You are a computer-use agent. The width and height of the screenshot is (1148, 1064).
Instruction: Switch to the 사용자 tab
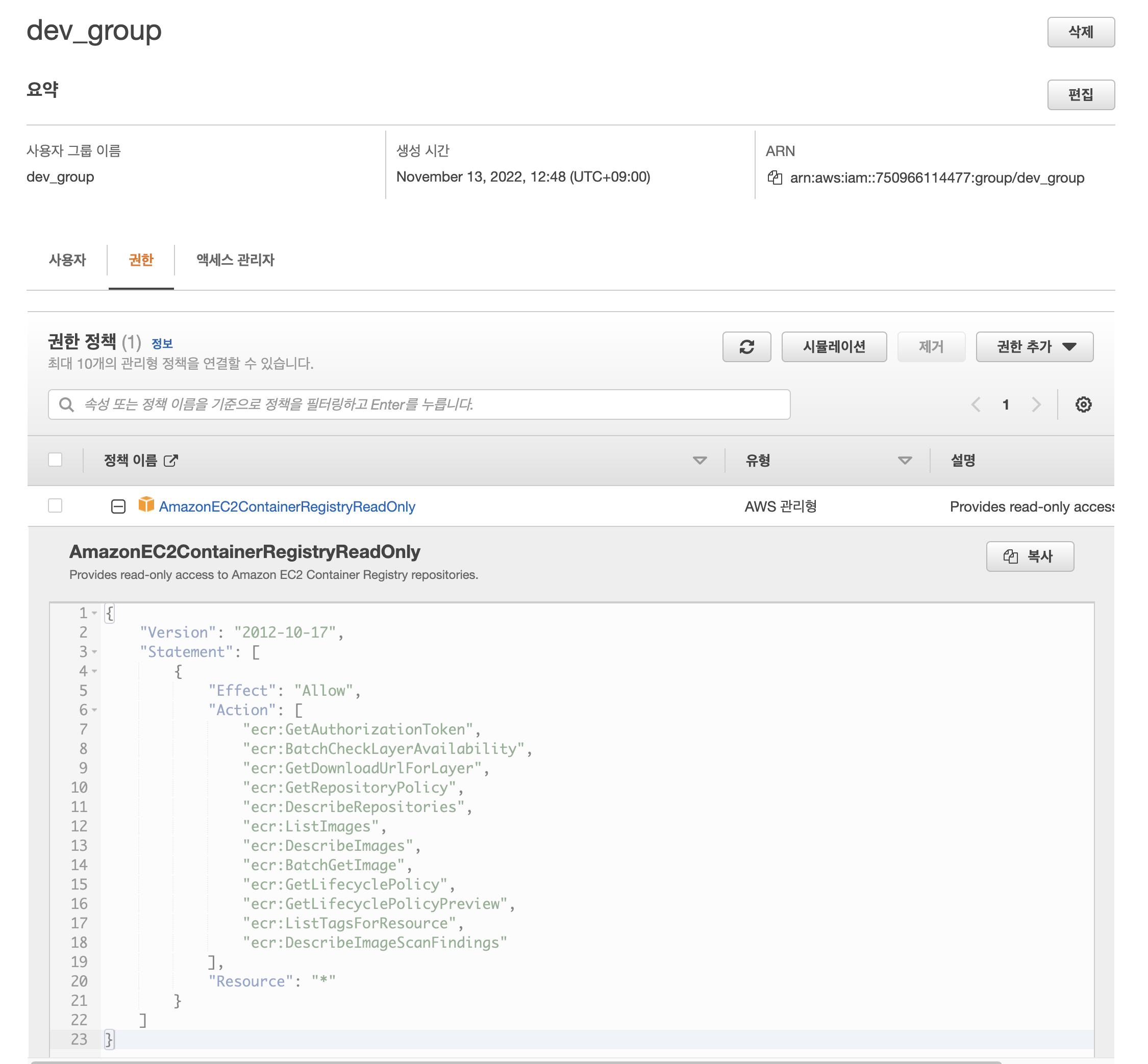click(67, 260)
